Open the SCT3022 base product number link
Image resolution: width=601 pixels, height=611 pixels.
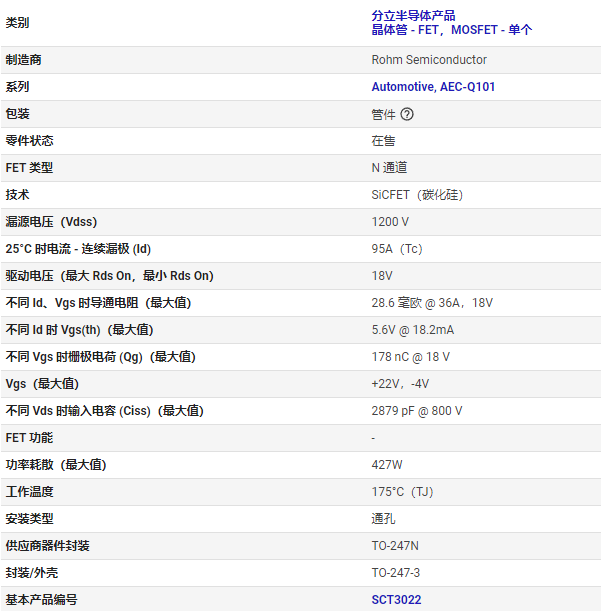395,600
